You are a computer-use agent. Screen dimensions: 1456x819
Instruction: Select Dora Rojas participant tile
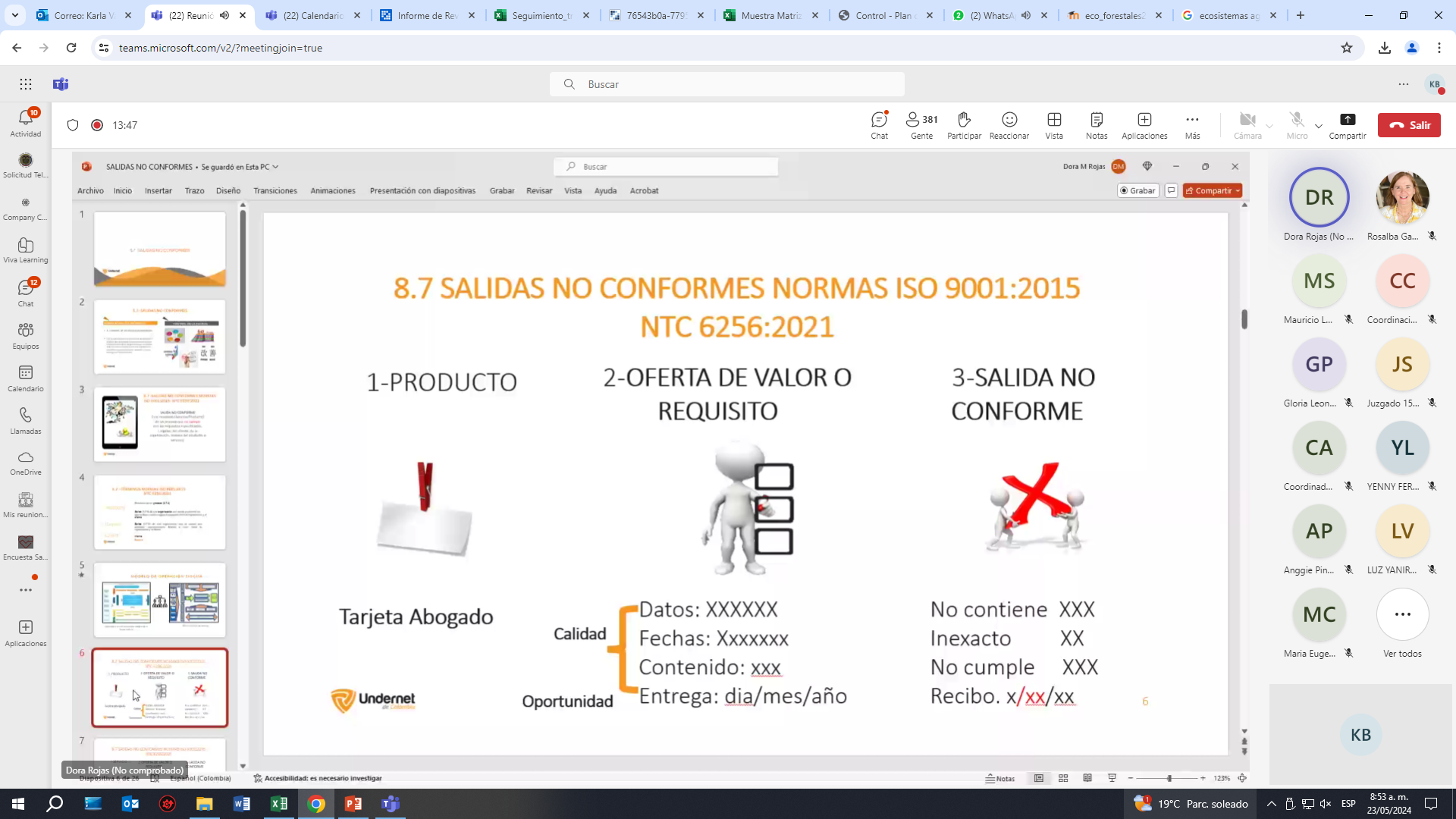tap(1319, 205)
